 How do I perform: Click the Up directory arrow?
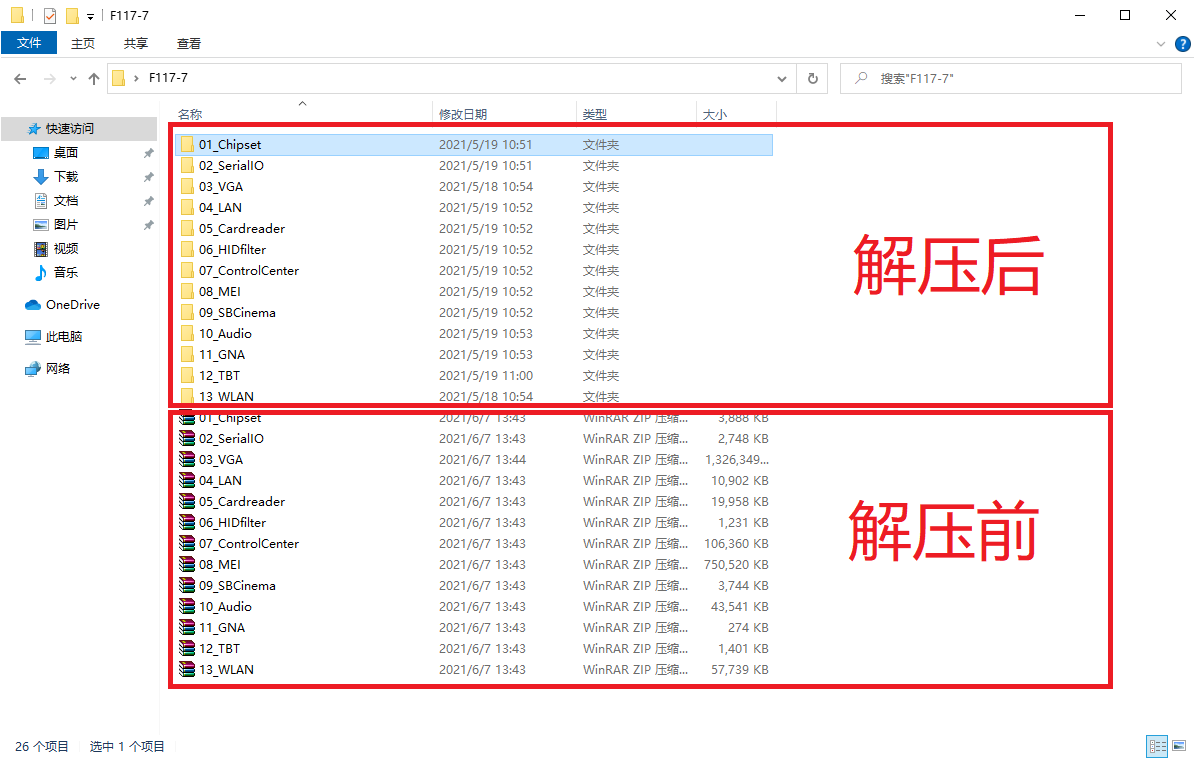point(94,78)
